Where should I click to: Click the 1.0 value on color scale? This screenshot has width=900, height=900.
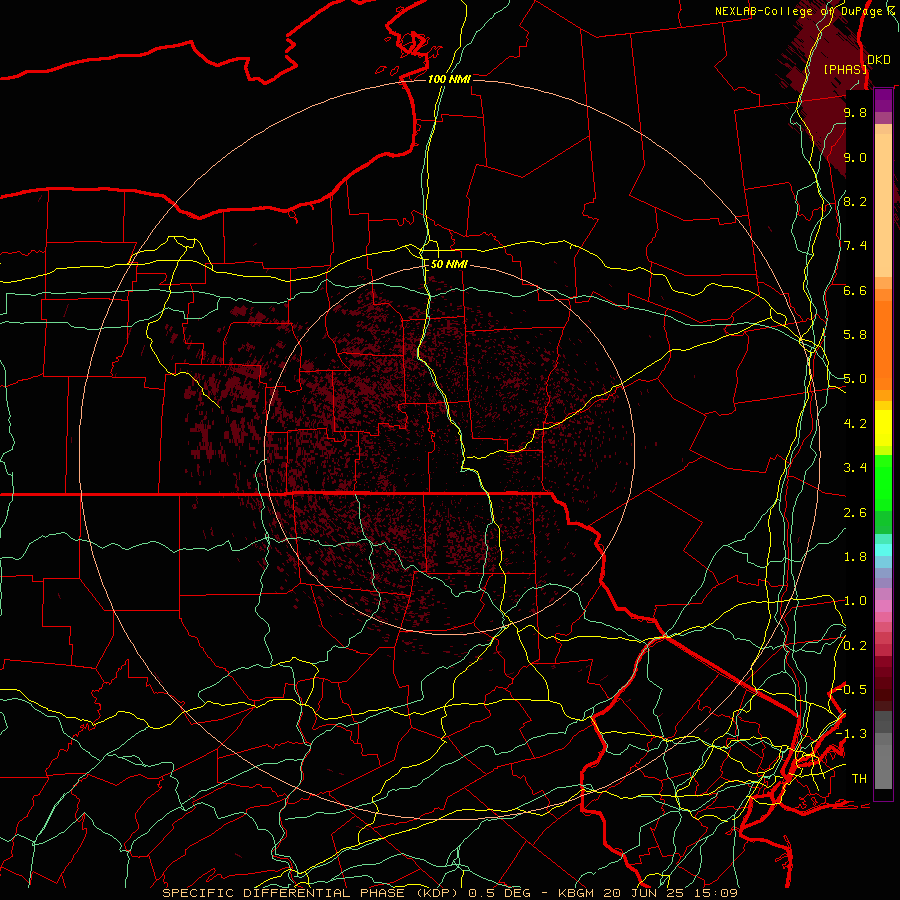click(x=855, y=601)
